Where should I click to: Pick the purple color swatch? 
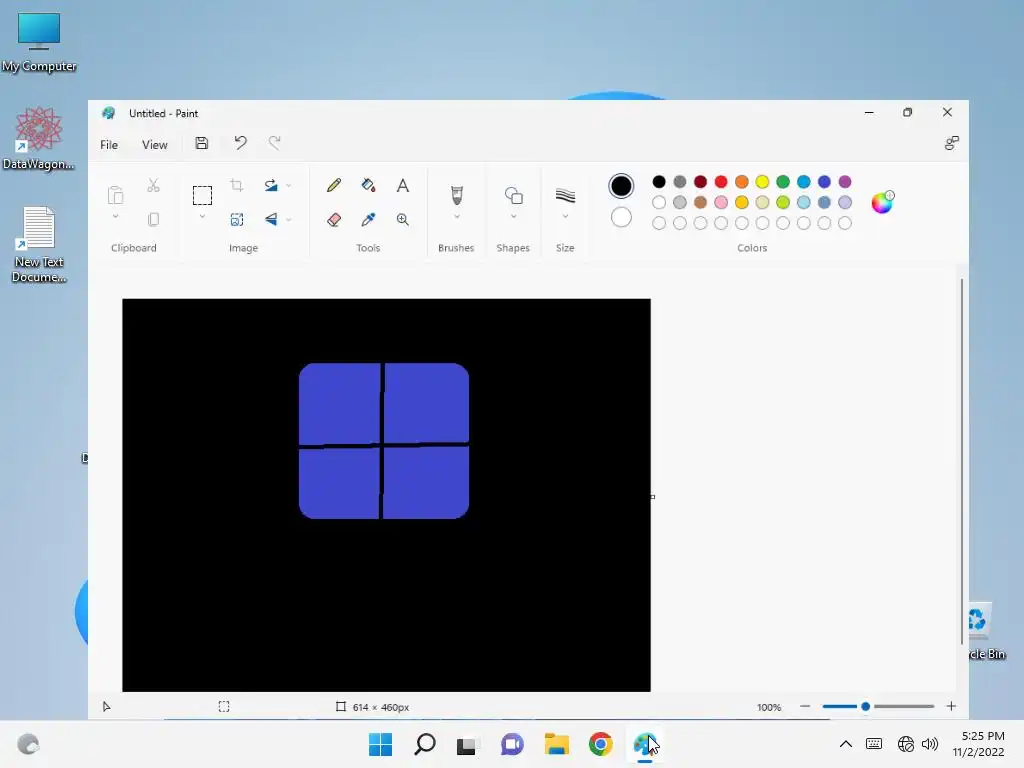[x=845, y=182]
